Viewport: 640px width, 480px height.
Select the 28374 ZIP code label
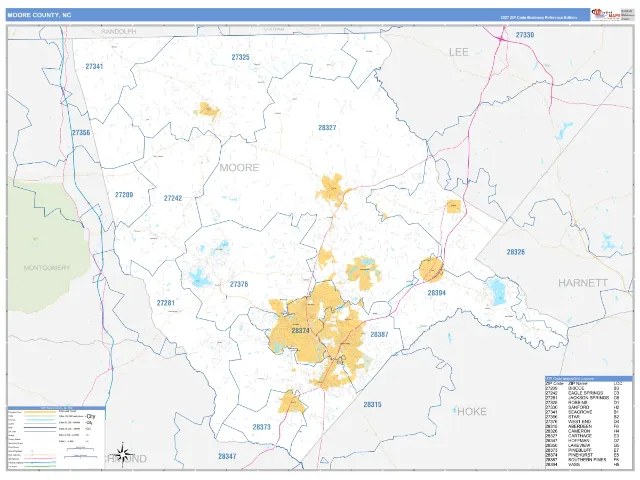[x=300, y=331]
